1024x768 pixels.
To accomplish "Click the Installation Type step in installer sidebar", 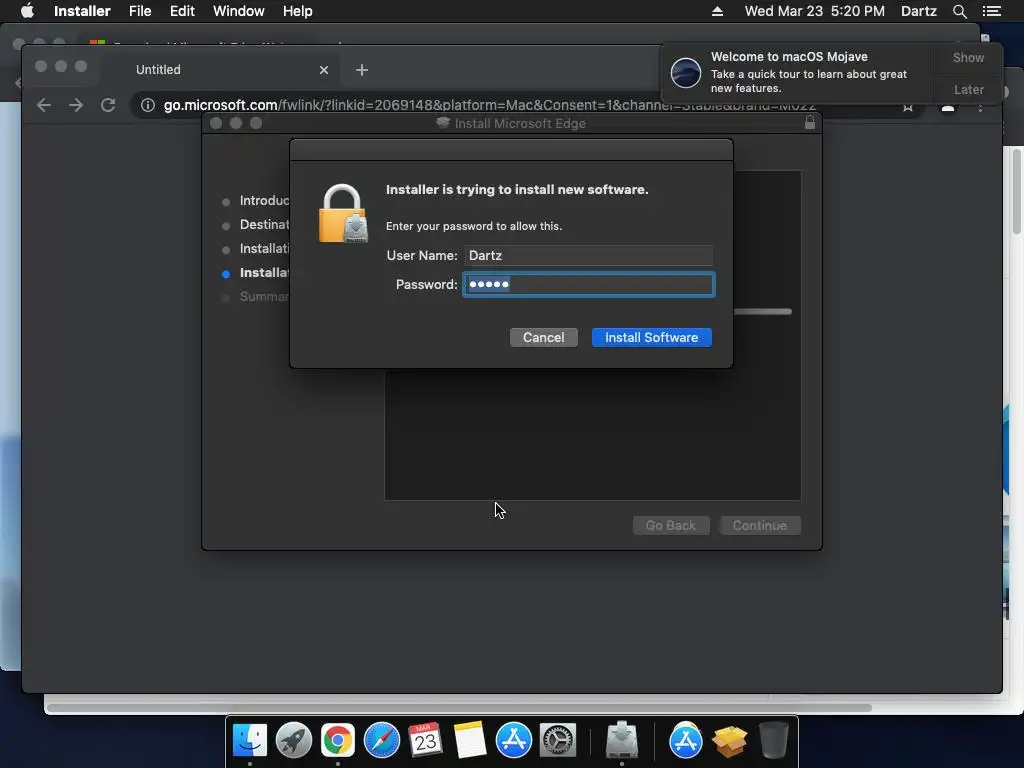I will click(264, 249).
